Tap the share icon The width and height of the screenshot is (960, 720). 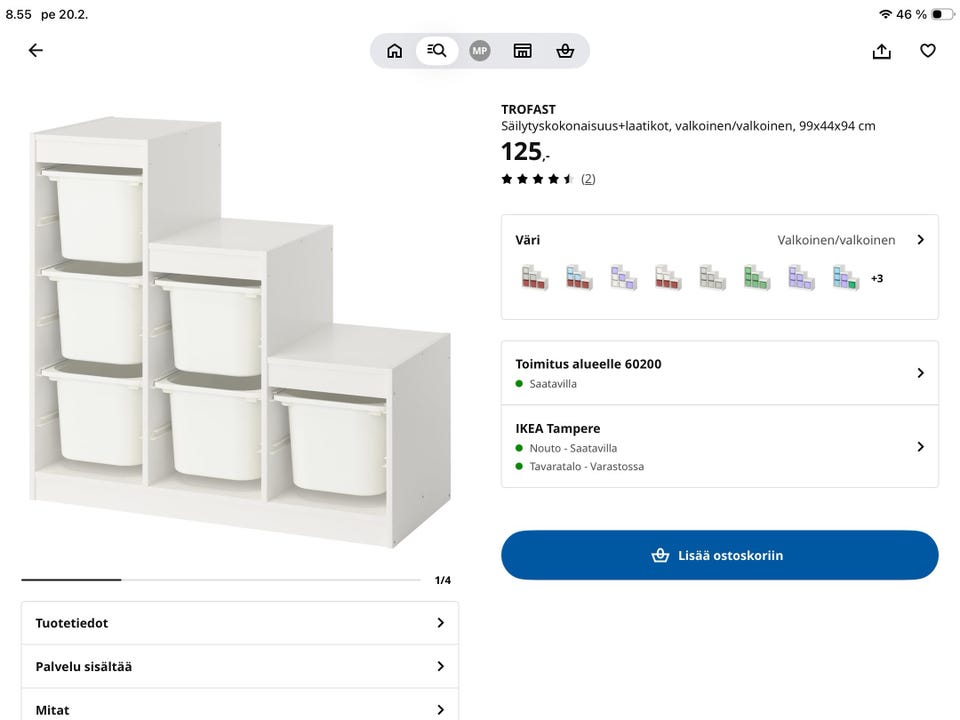[881, 51]
